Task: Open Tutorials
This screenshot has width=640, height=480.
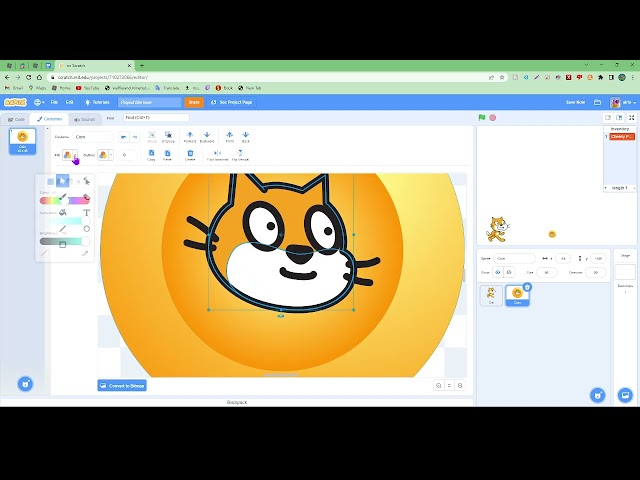Action: pos(97,102)
